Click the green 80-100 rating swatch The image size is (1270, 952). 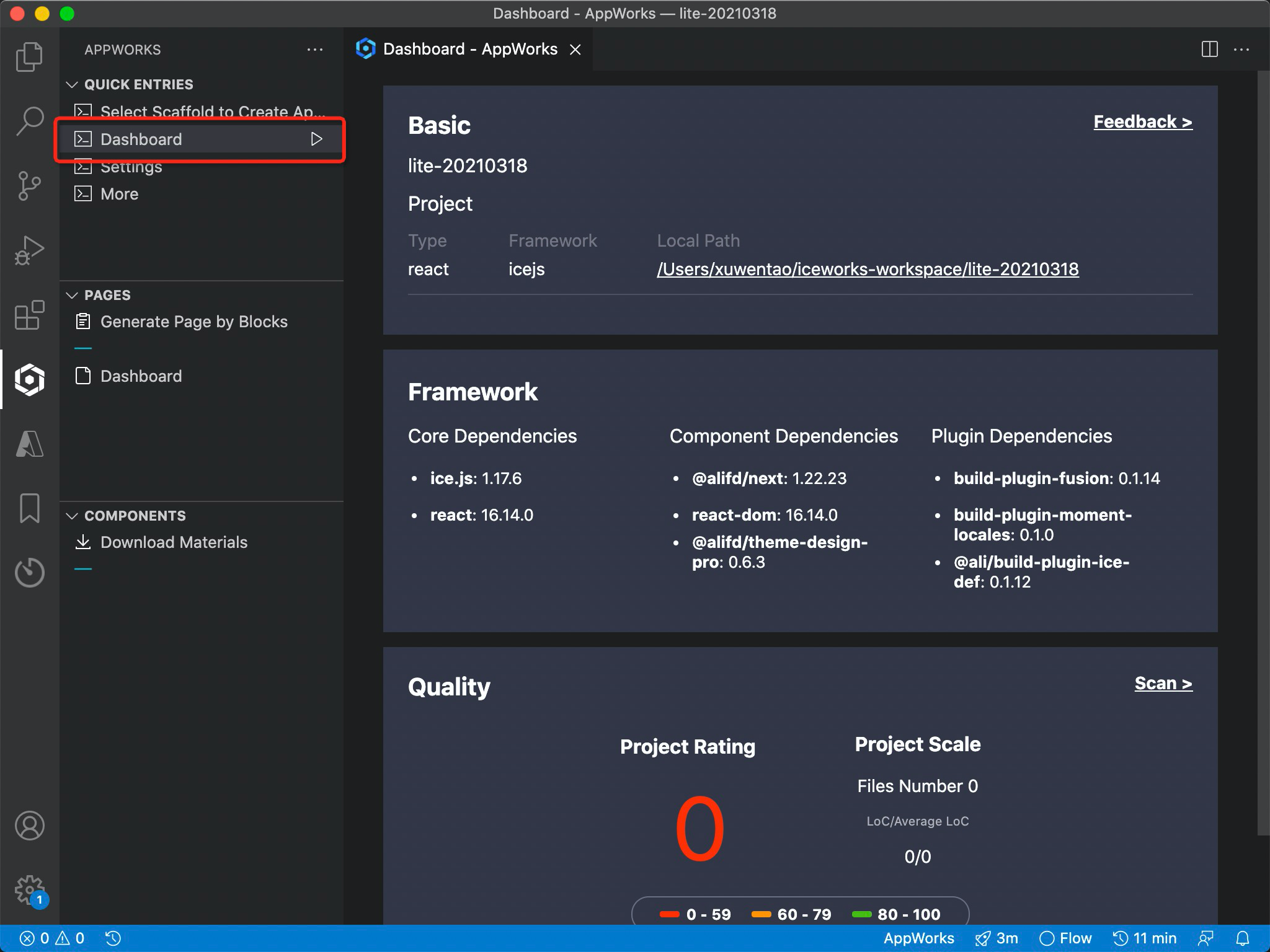tap(862, 914)
